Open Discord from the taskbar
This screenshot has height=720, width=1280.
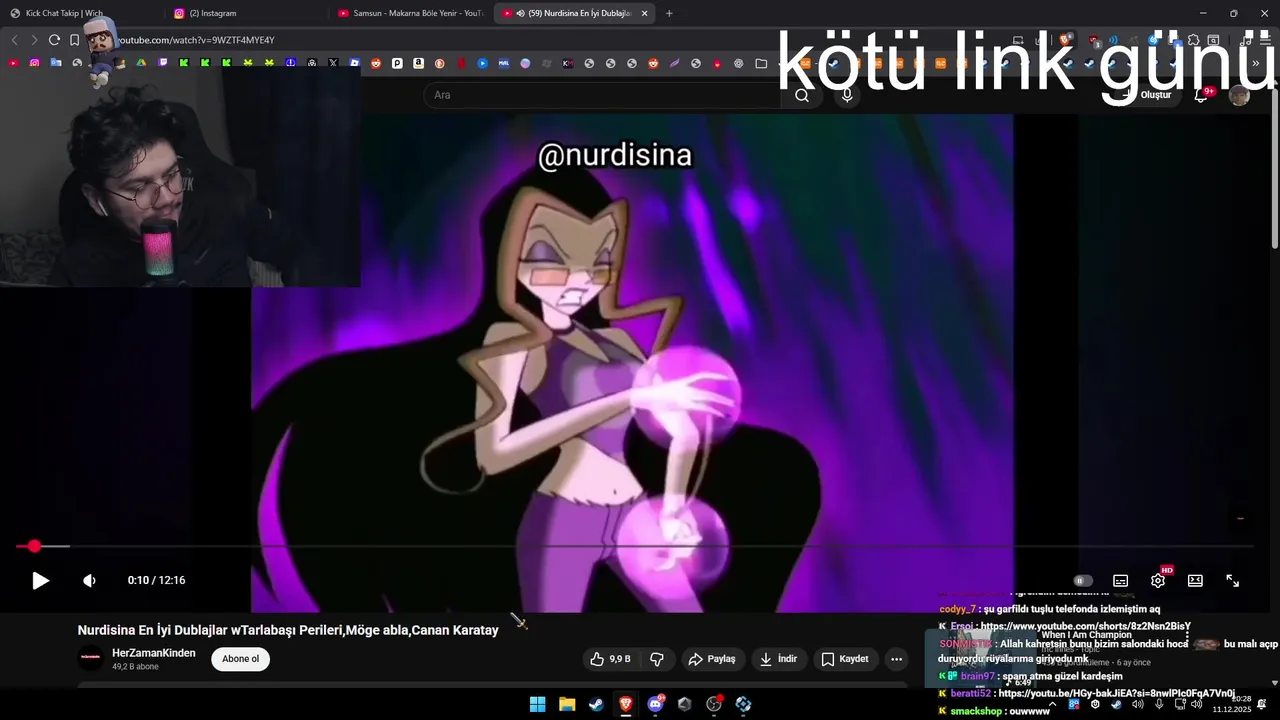tap(655, 704)
